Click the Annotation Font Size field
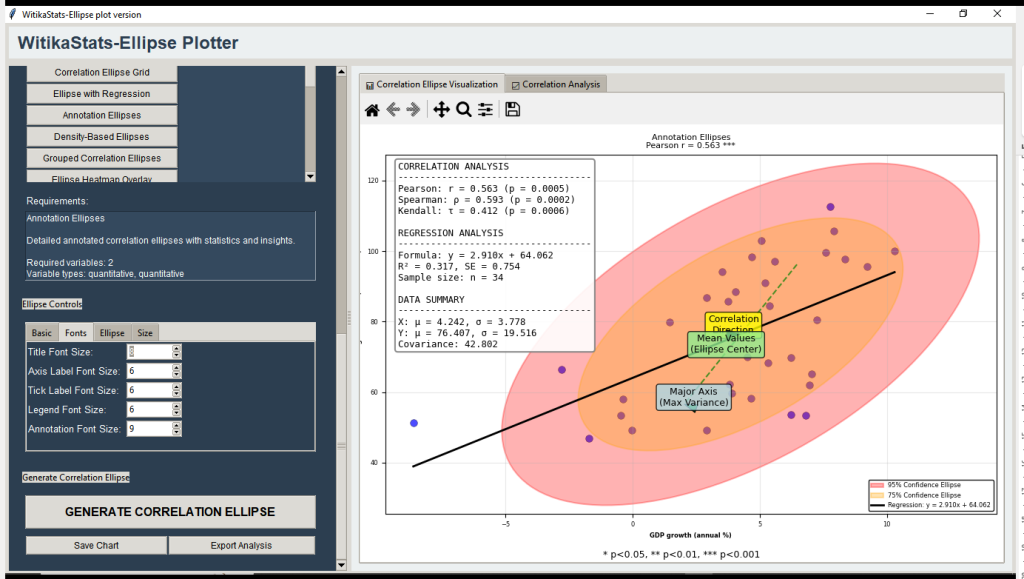Screen dimensions: 1024x579 [150, 429]
